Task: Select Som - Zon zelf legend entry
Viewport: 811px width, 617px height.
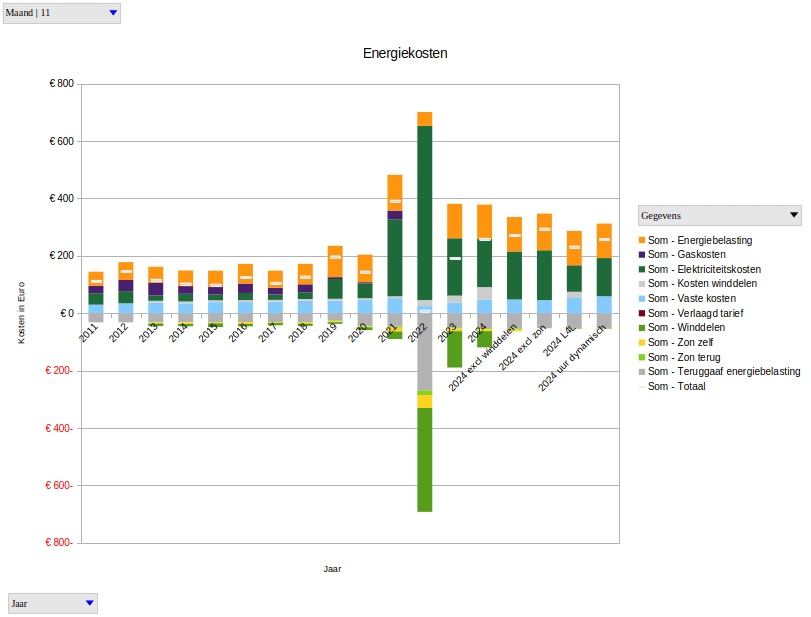Action: click(684, 342)
